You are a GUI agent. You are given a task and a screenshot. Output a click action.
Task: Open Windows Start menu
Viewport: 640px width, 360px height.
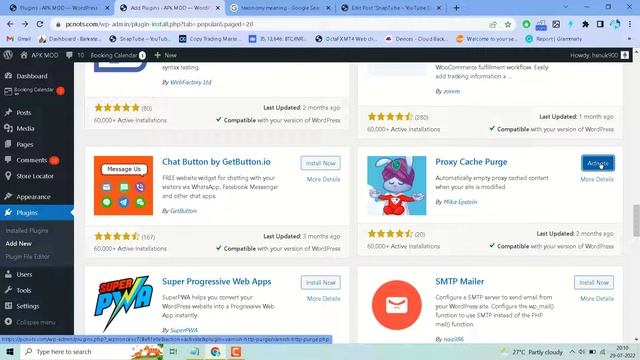[x=10, y=351]
